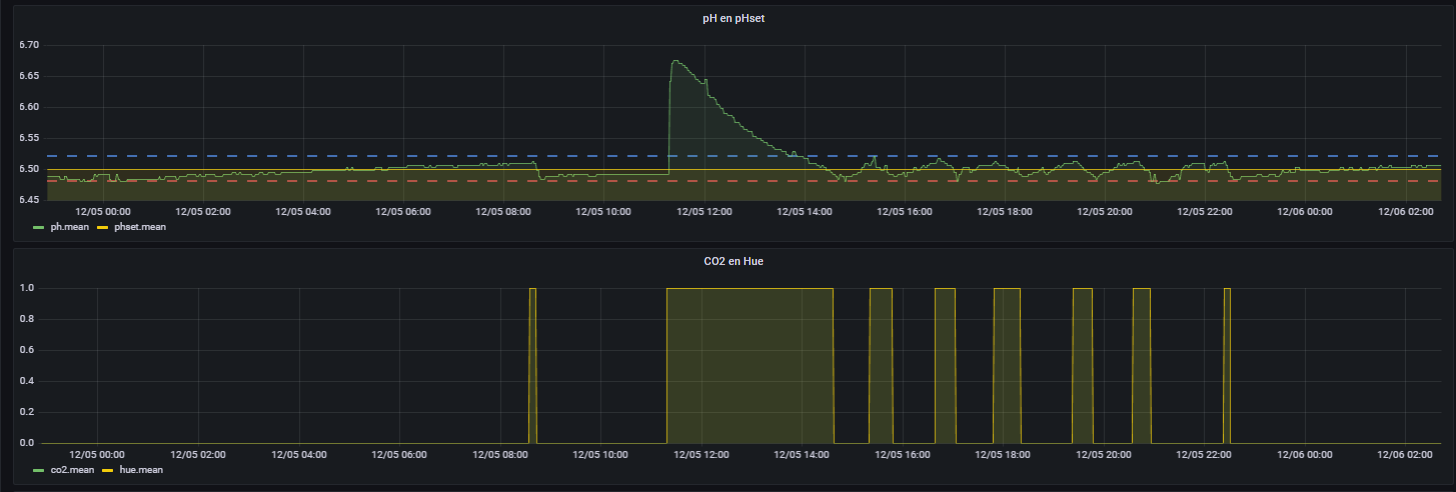
Task: Click the pH spike peak near 5.67
Action: point(675,62)
